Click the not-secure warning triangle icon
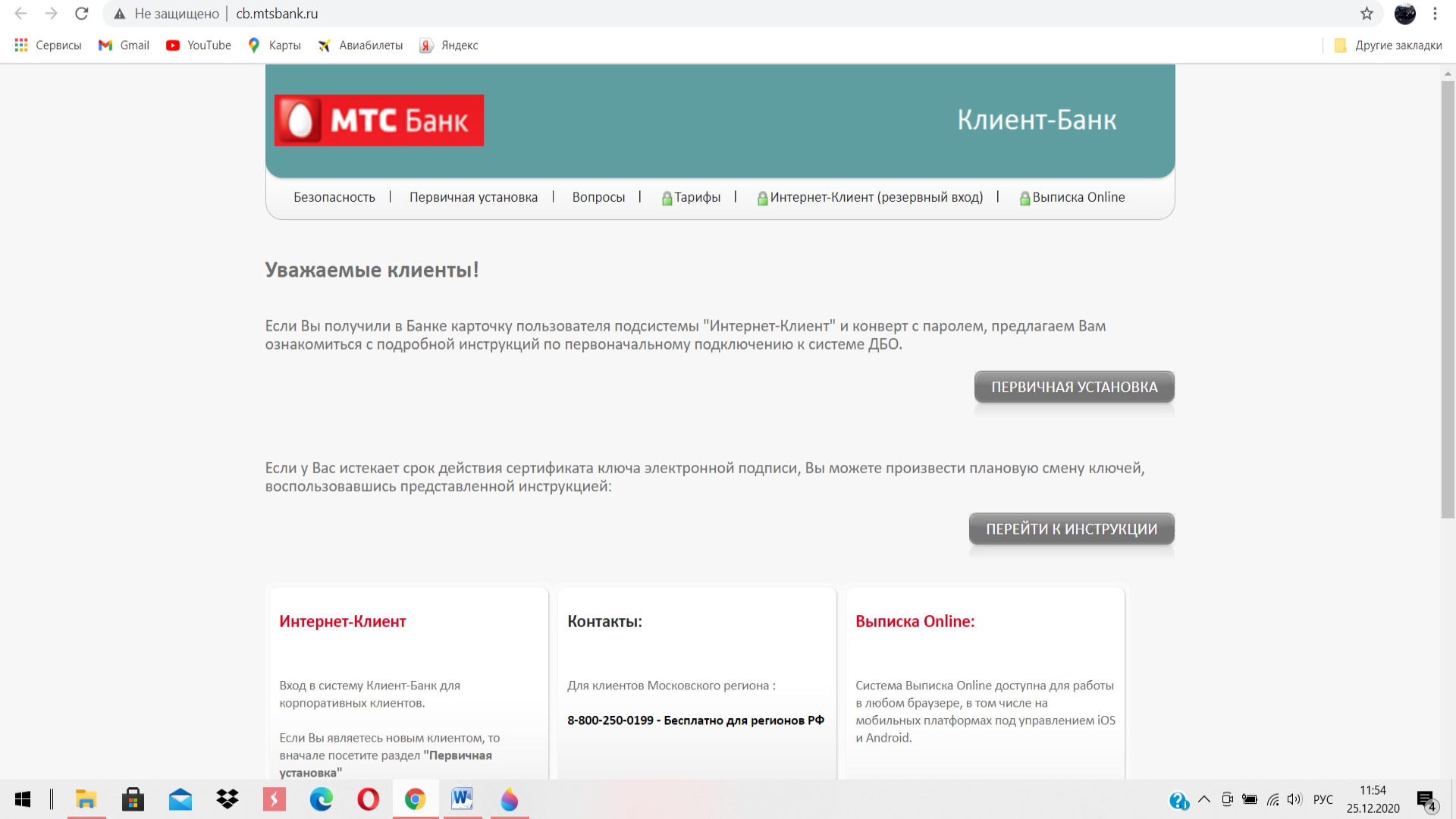Image resolution: width=1456 pixels, height=819 pixels. pyautogui.click(x=120, y=14)
